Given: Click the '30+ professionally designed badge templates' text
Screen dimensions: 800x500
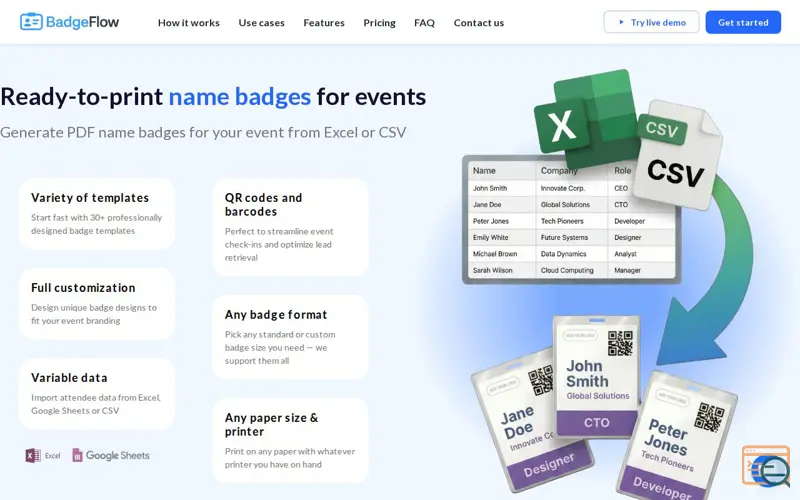Looking at the screenshot, I should [96, 224].
